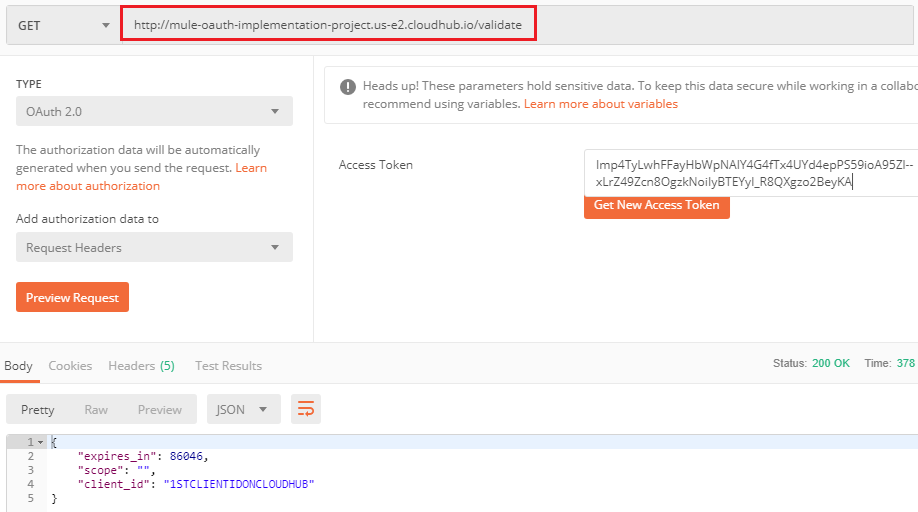
Task: Click the Access Token input field
Action: (x=751, y=173)
